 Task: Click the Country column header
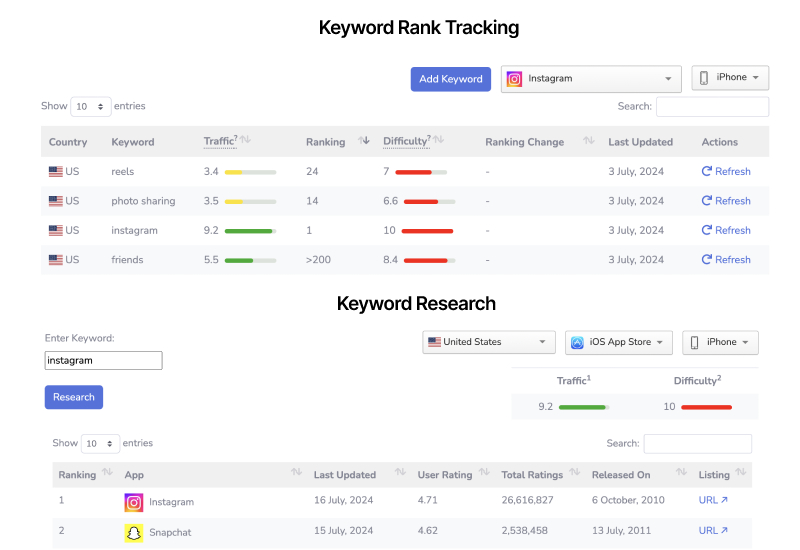click(x=68, y=142)
